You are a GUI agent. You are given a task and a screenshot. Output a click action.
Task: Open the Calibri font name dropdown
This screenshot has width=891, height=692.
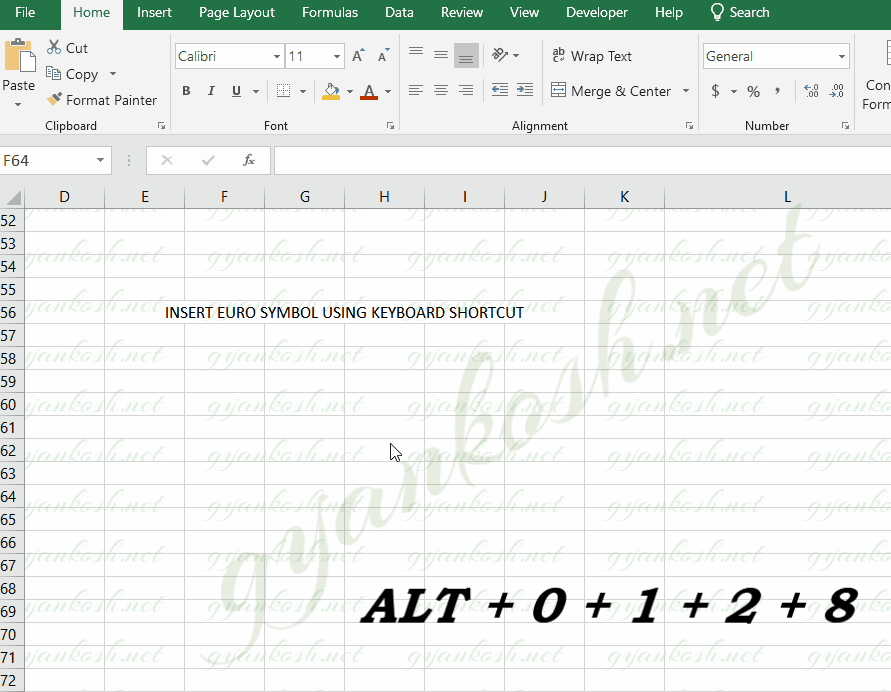[x=277, y=56]
